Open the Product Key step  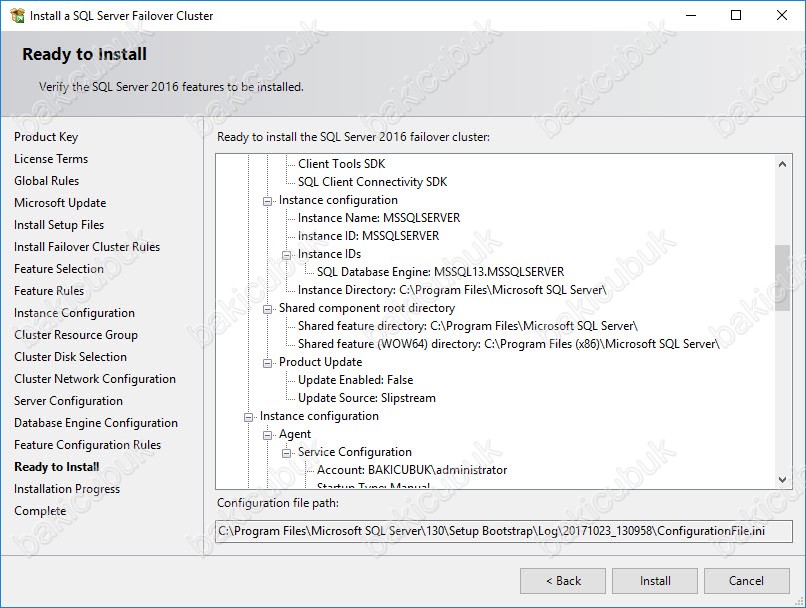(x=46, y=137)
